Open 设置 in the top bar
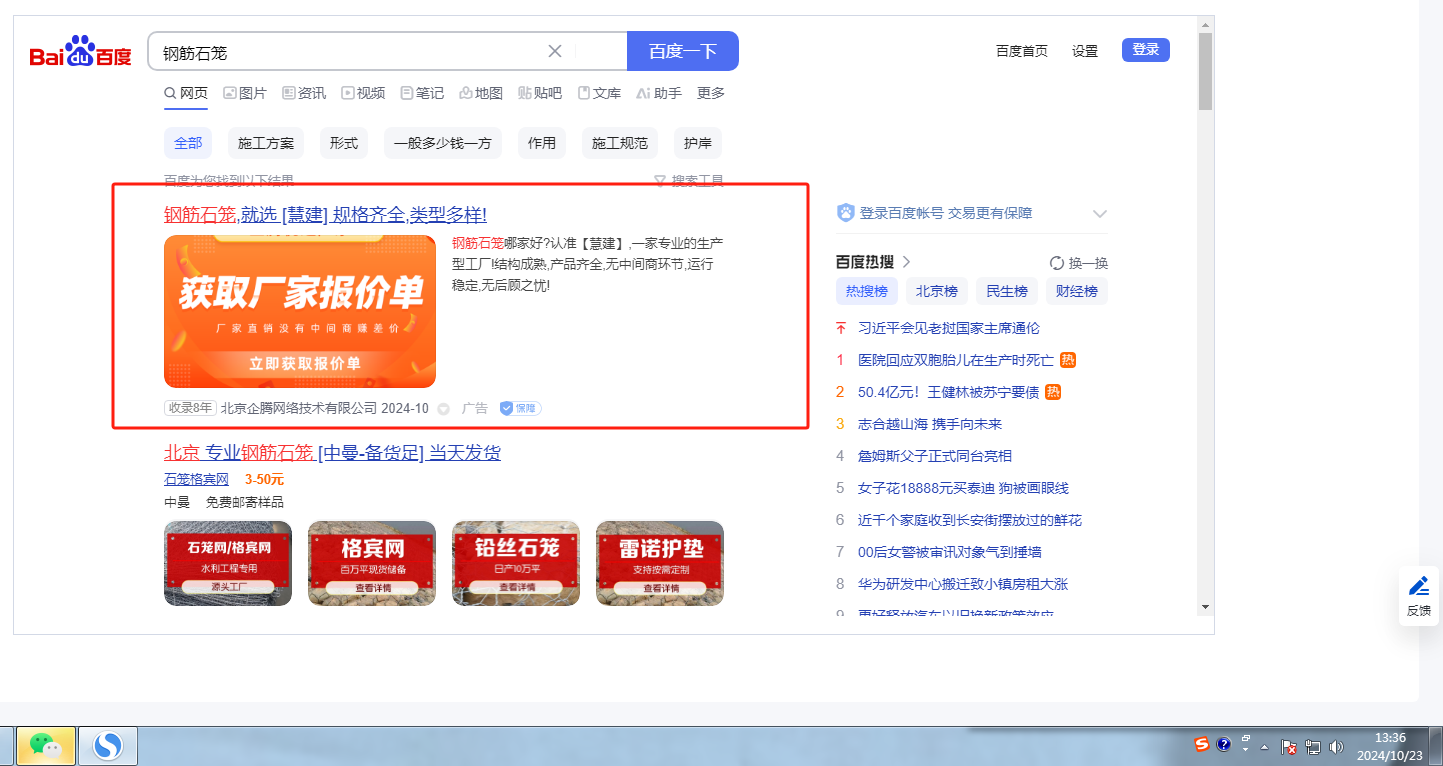This screenshot has height=766, width=1443. 1085,51
